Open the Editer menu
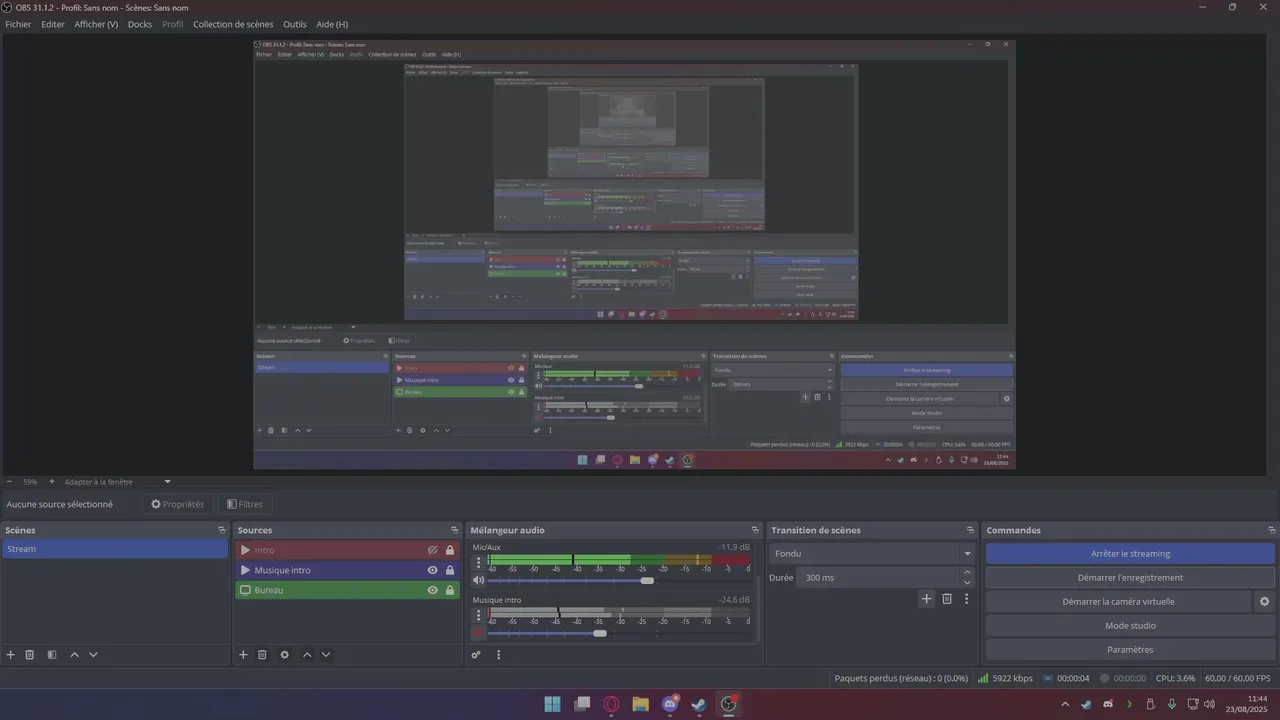Screen dimensions: 1280x720 tap(53, 24)
